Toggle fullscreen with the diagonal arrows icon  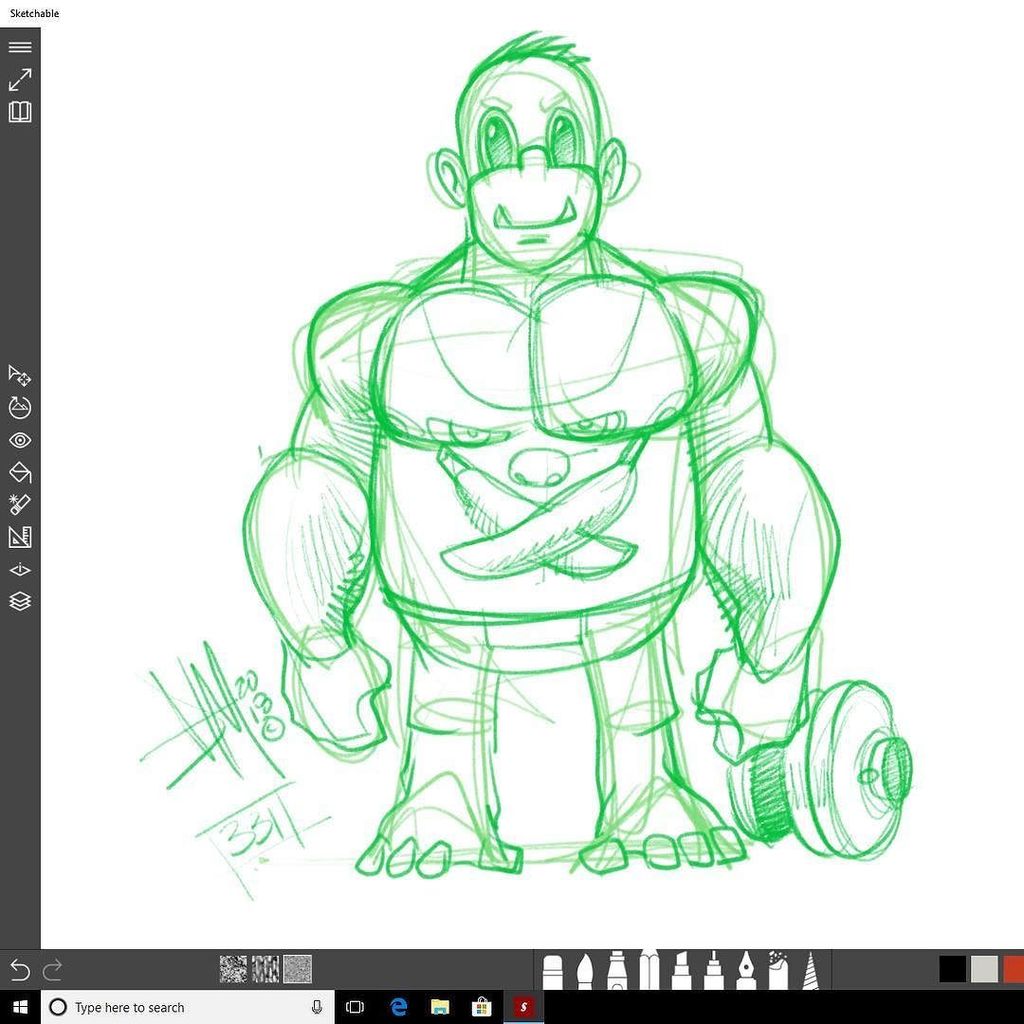20,80
